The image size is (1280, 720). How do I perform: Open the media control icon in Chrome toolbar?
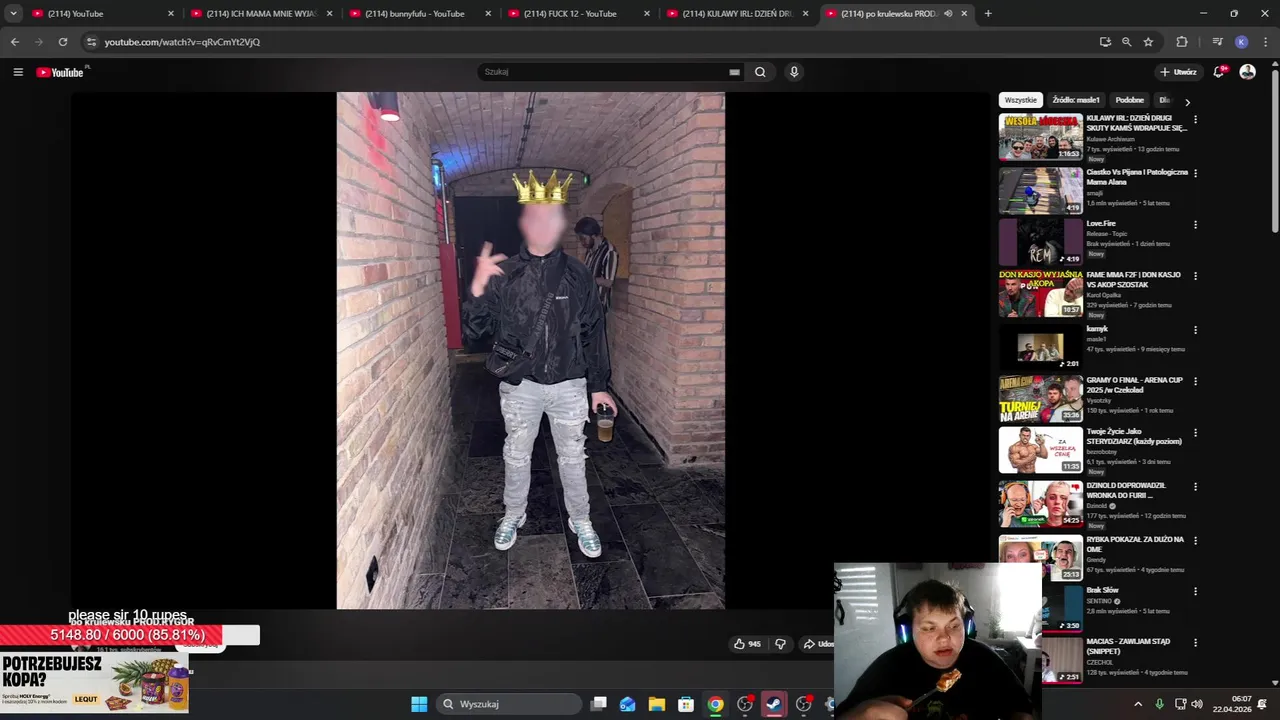(1217, 42)
